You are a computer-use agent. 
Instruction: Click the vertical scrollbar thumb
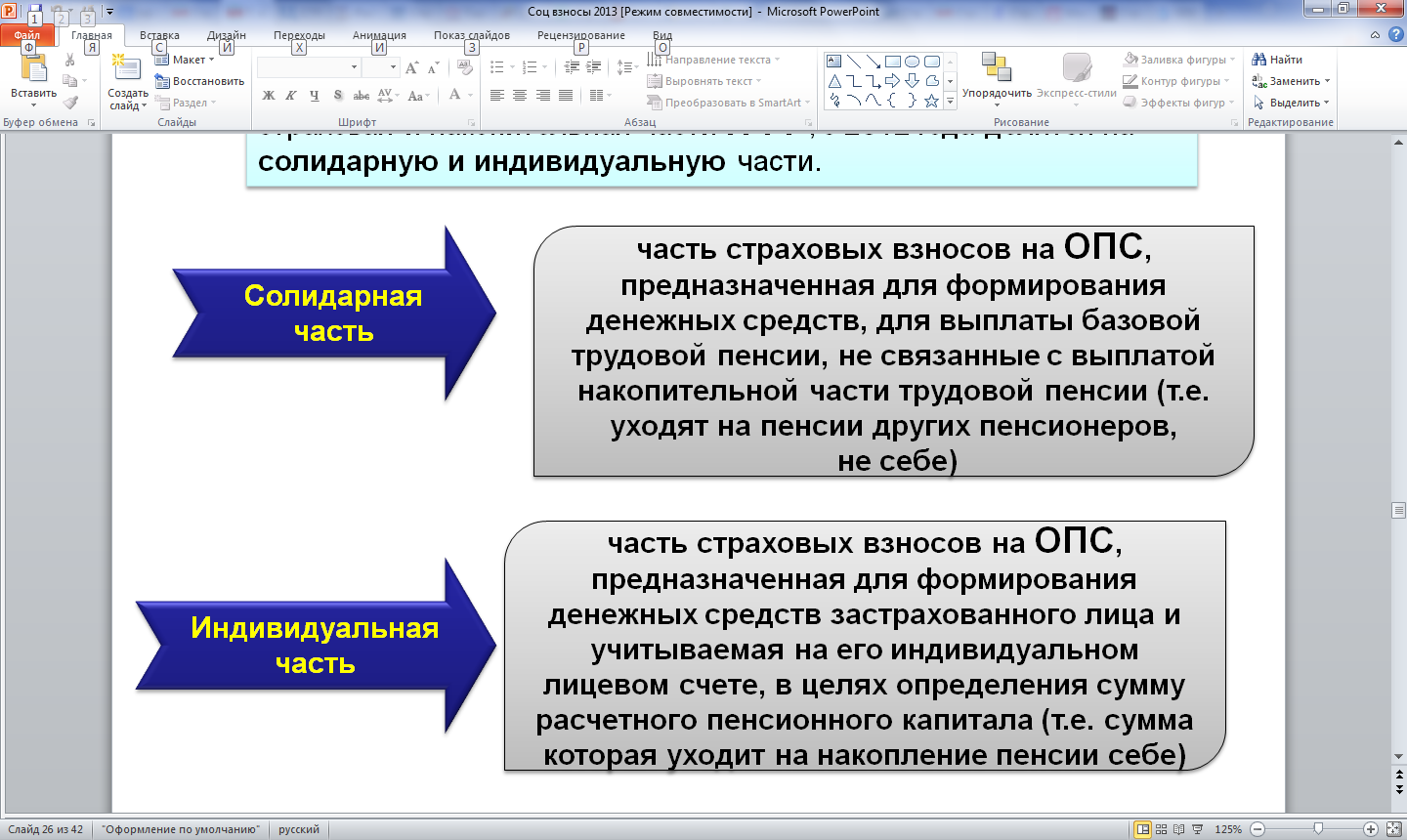coord(1398,510)
